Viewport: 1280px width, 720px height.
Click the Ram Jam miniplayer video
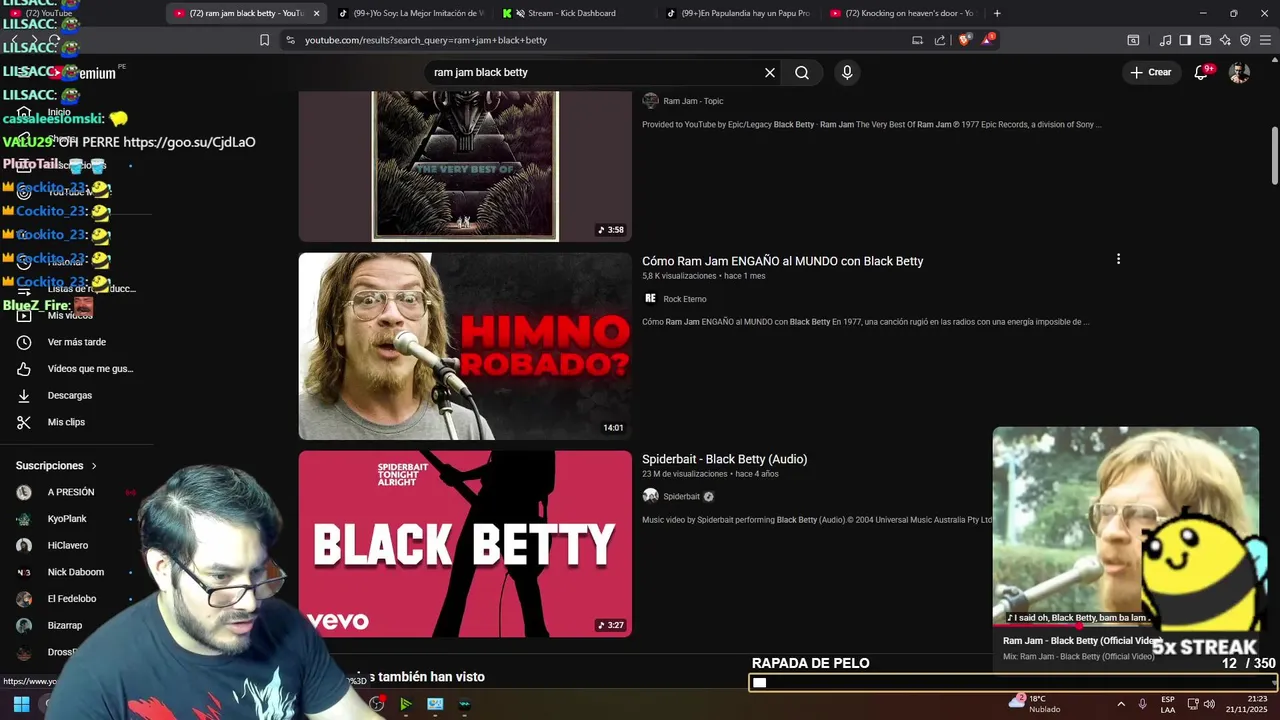tap(1126, 526)
